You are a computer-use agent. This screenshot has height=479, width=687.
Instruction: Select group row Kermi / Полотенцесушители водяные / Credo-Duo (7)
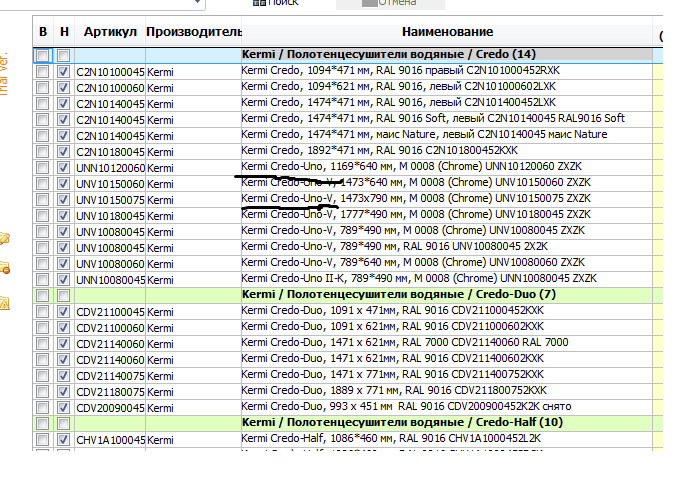(x=399, y=294)
